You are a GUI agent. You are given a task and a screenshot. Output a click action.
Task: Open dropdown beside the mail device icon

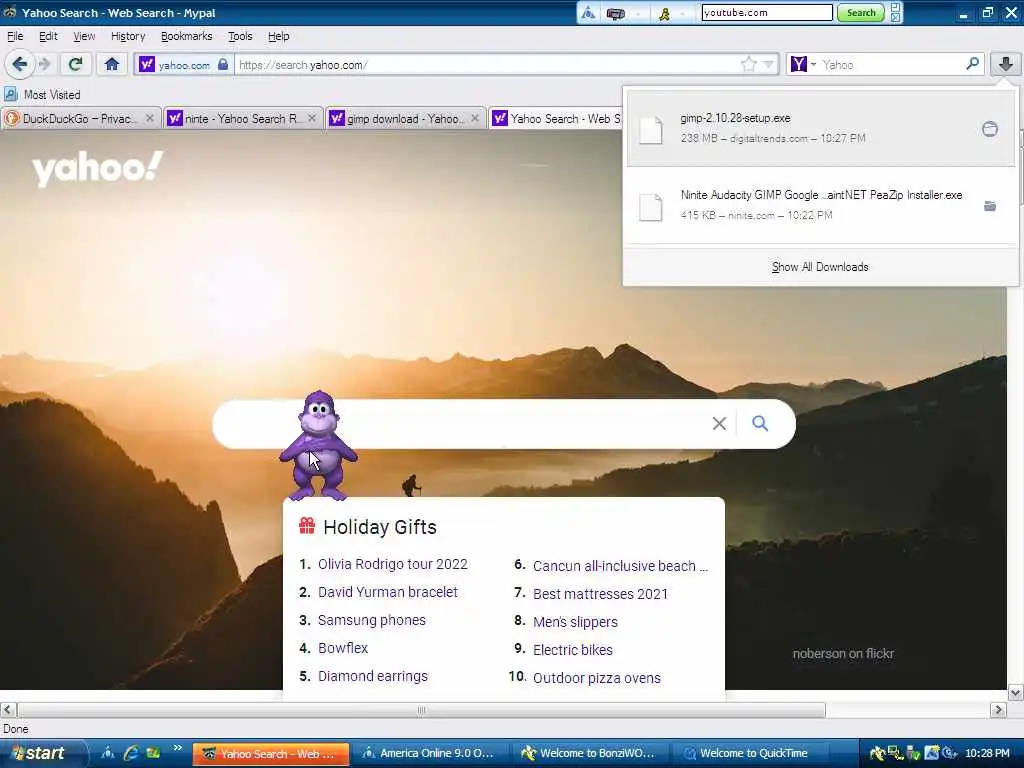pos(637,13)
